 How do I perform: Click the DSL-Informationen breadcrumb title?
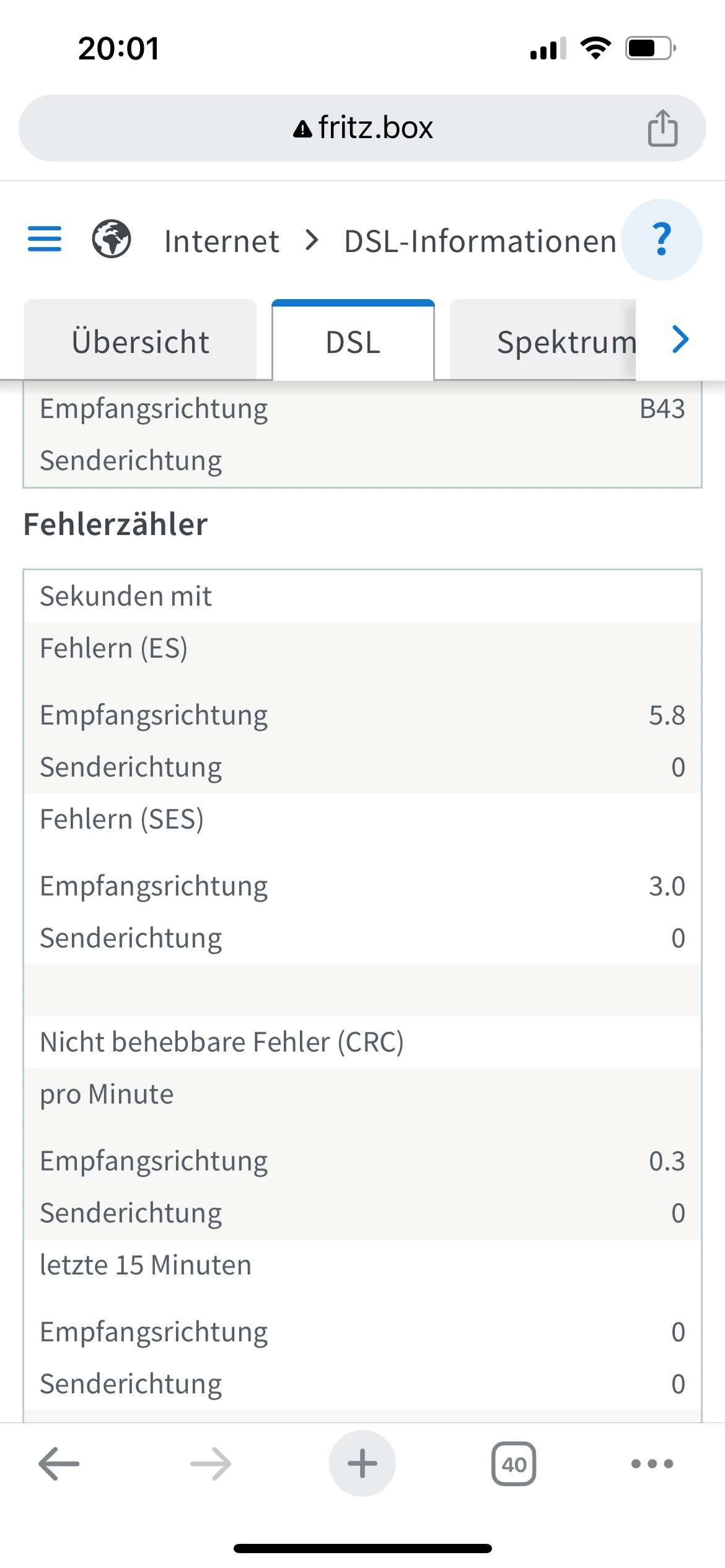[x=480, y=241]
